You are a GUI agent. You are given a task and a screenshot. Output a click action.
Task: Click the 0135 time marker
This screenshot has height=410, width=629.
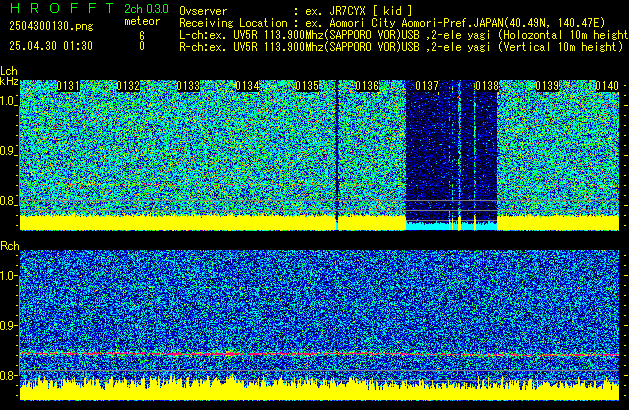[307, 86]
